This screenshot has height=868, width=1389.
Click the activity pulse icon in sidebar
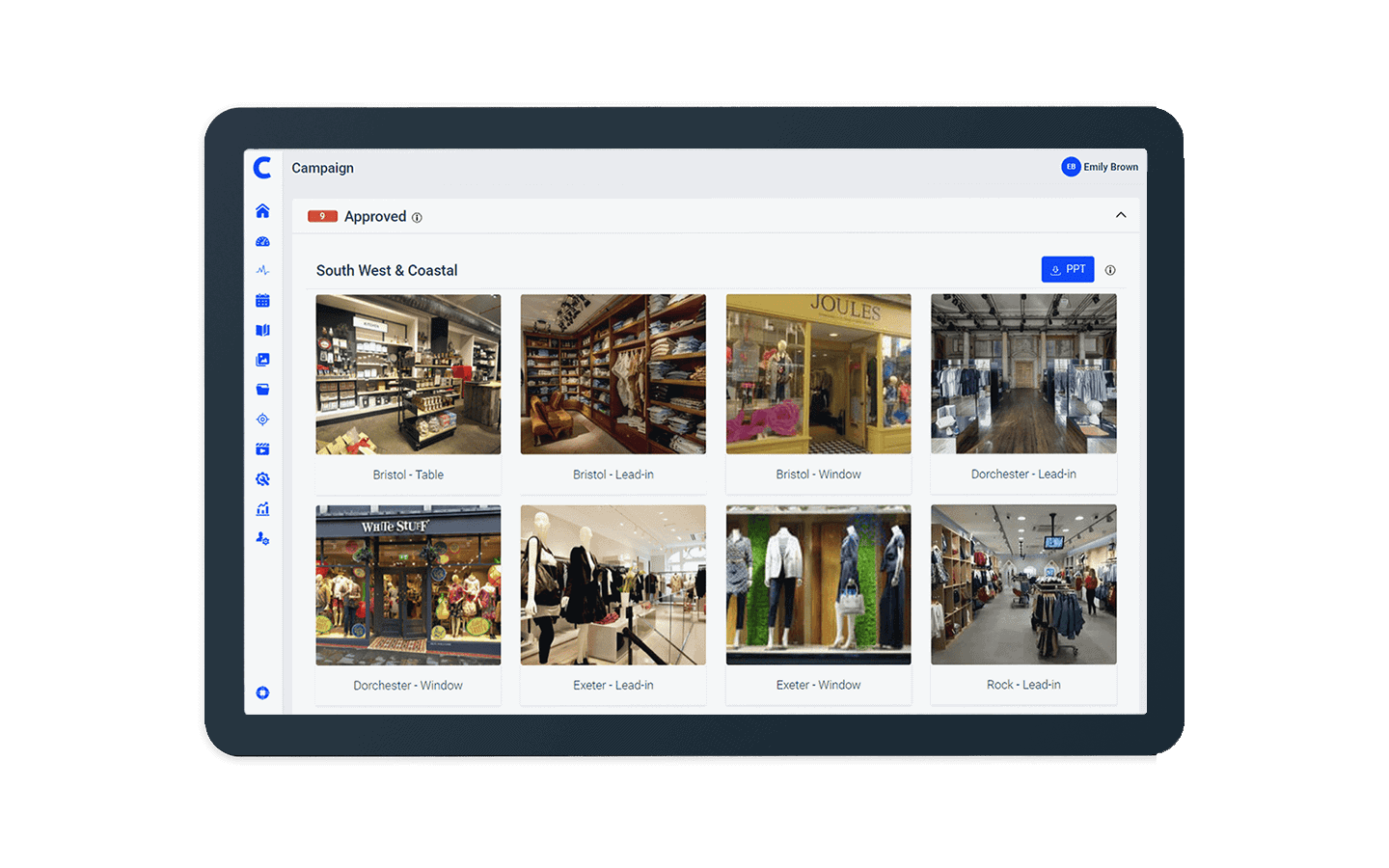coord(262,271)
